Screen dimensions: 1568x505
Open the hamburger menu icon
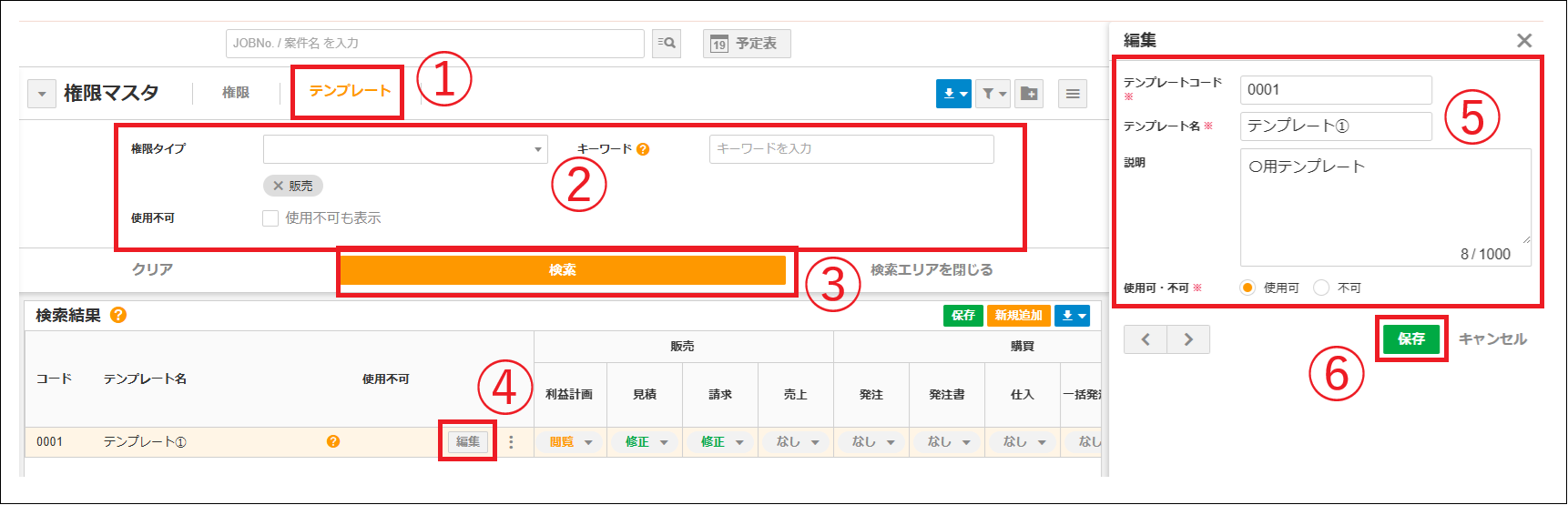click(x=1073, y=93)
